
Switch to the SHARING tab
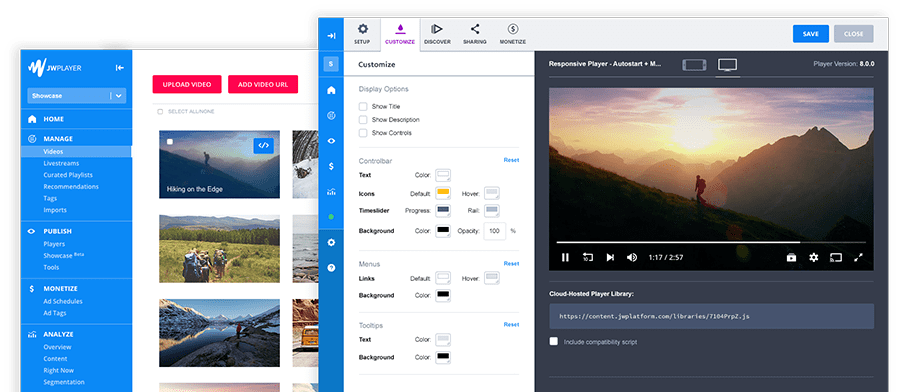pyautogui.click(x=475, y=34)
